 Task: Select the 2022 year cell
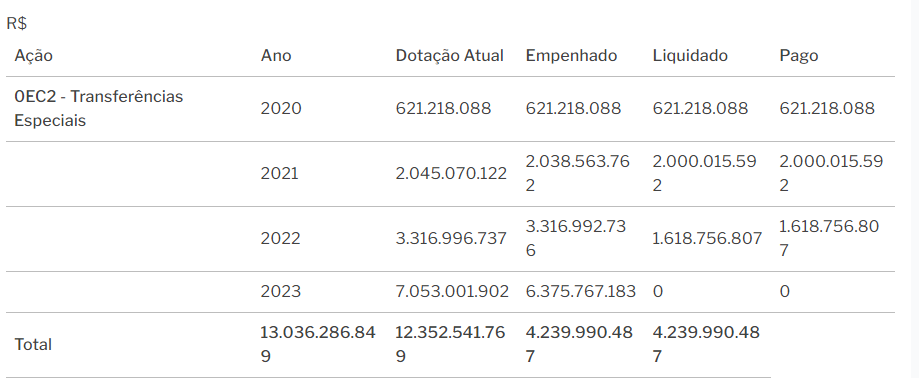pyautogui.click(x=281, y=239)
